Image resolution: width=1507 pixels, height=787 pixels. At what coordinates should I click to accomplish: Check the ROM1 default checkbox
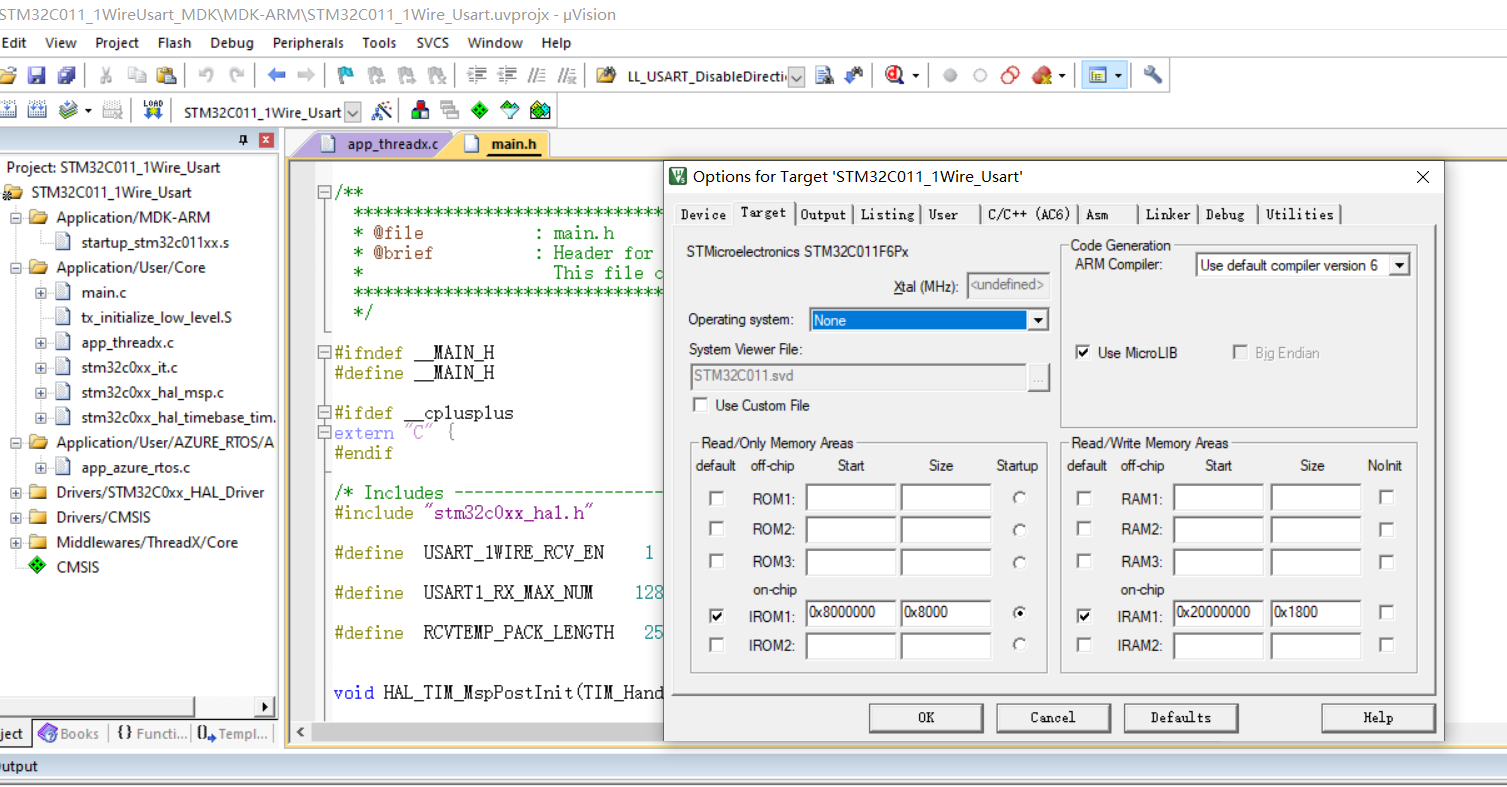(x=716, y=498)
